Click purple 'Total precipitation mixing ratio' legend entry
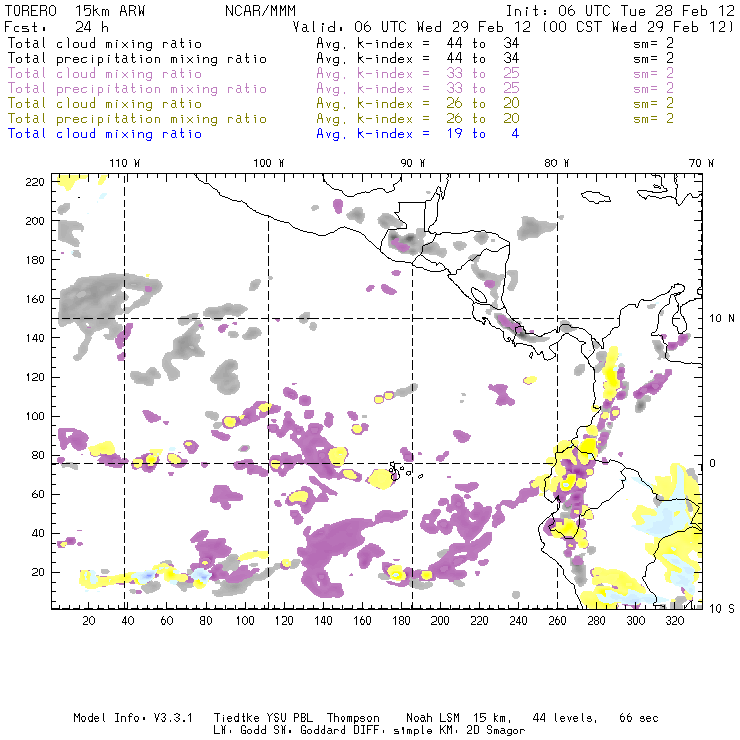The height and width of the screenshot is (740, 740). click(x=137, y=89)
